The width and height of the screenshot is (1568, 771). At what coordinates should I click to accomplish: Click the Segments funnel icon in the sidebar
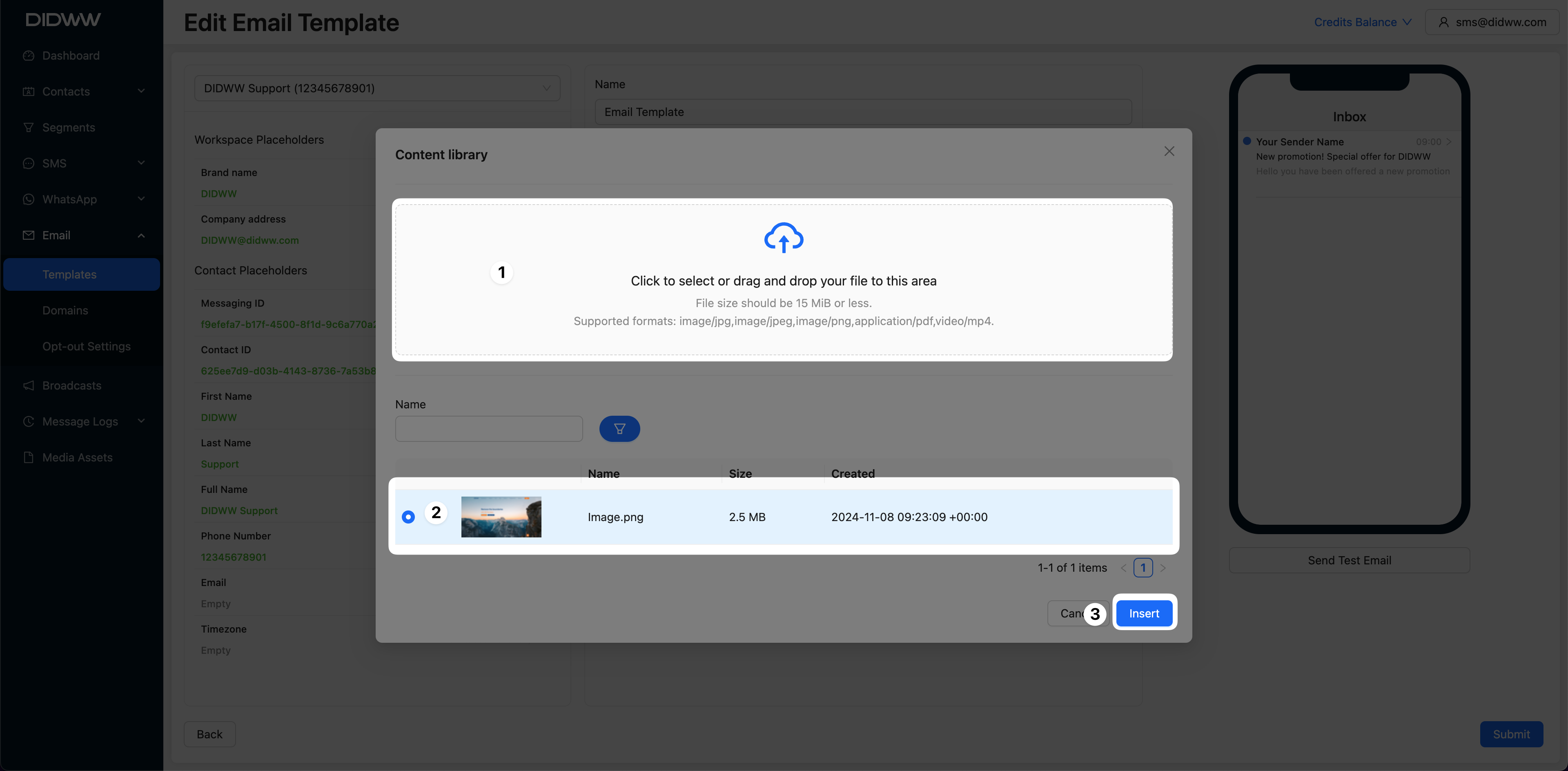point(29,128)
